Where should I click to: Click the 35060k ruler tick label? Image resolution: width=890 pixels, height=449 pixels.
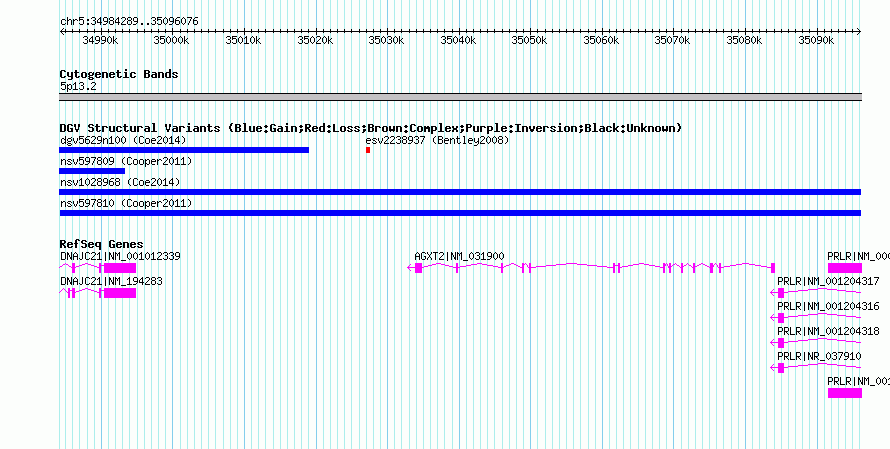601,40
